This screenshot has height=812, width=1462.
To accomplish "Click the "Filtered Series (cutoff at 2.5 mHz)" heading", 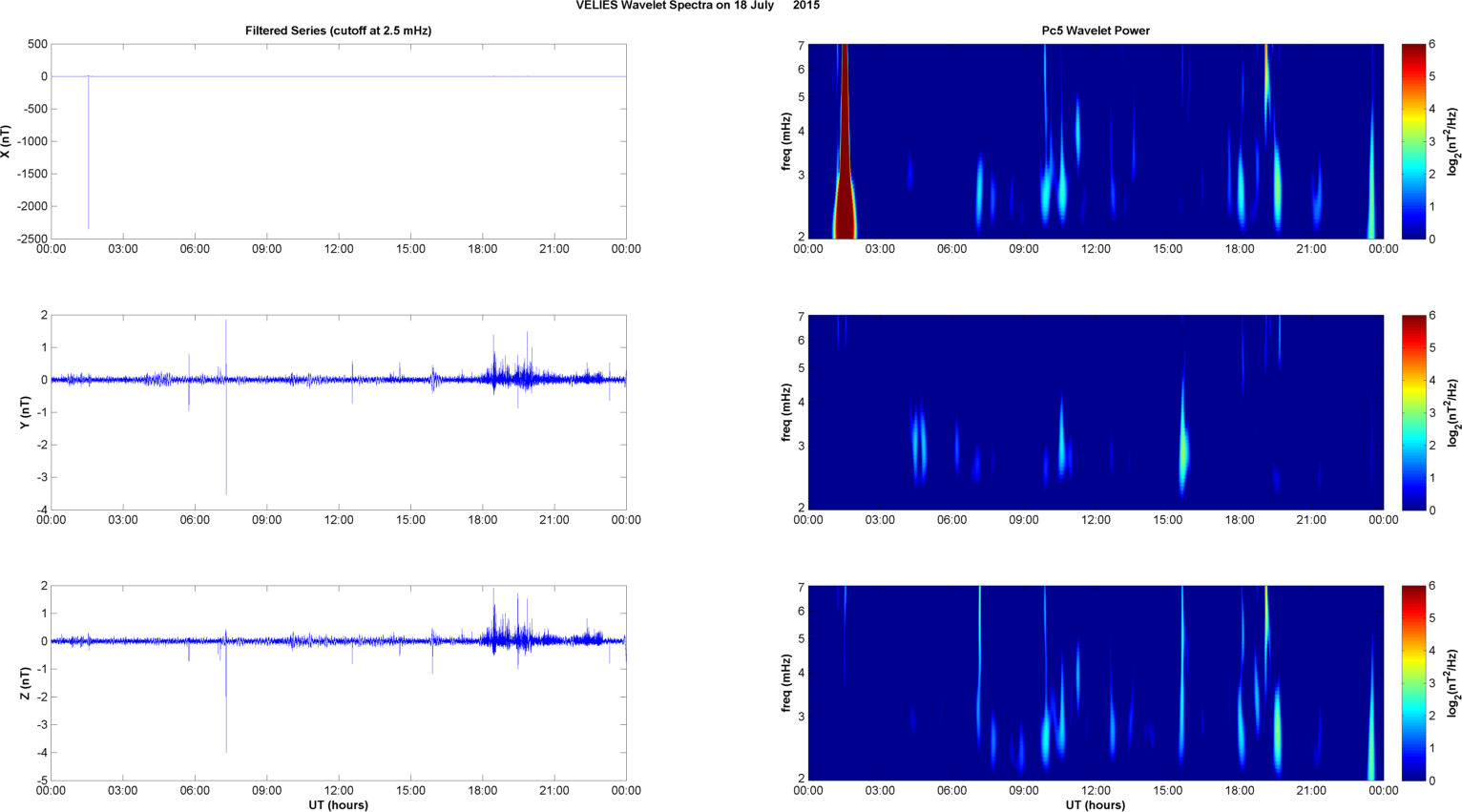I will pyautogui.click(x=338, y=31).
